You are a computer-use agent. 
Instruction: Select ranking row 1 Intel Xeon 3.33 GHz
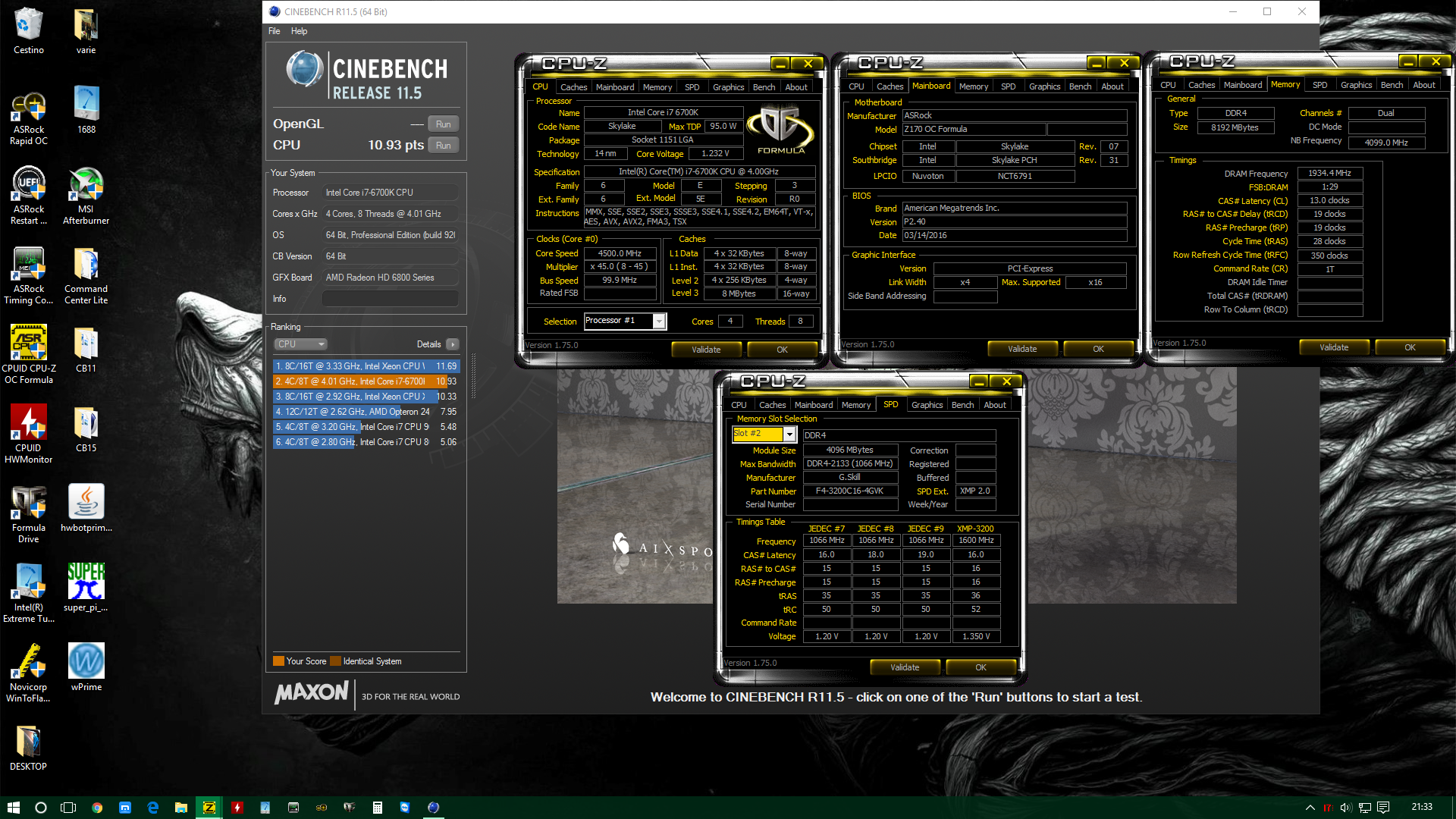point(366,366)
